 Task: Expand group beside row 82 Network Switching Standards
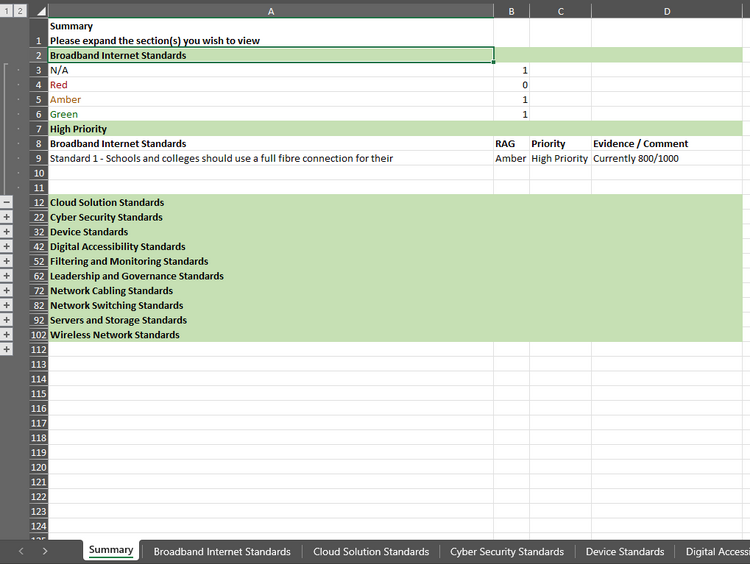coord(6,305)
